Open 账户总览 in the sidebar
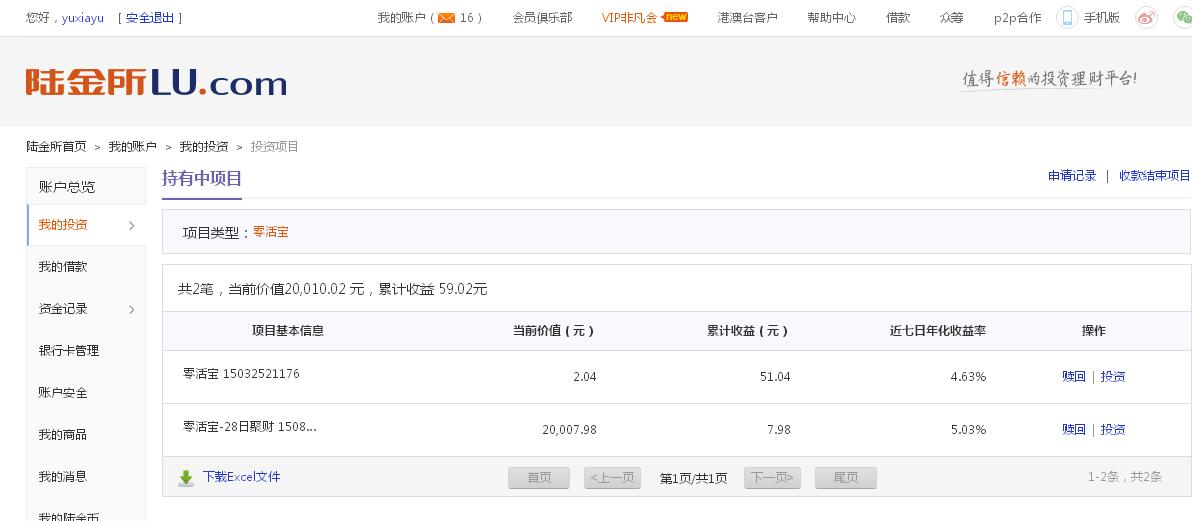 click(67, 186)
